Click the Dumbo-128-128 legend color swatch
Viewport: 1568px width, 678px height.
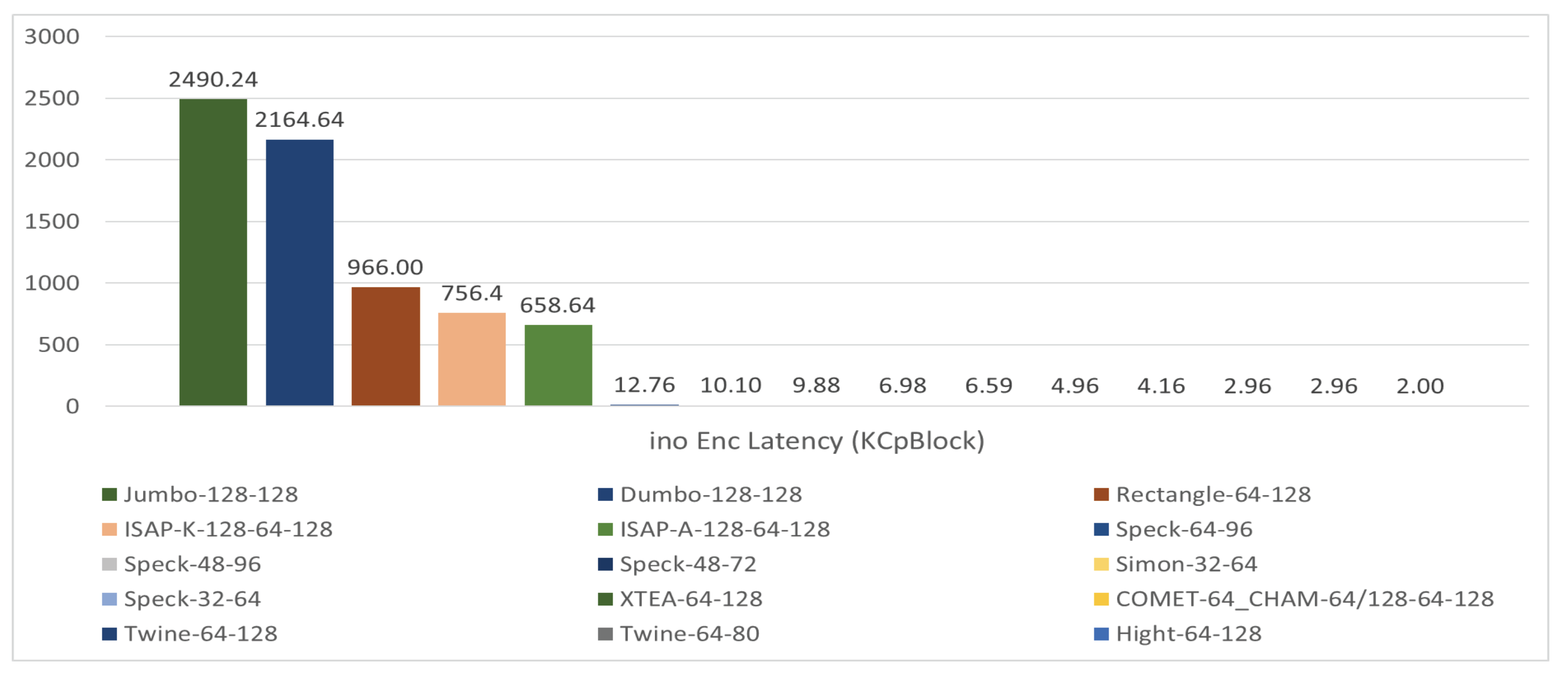click(x=605, y=494)
